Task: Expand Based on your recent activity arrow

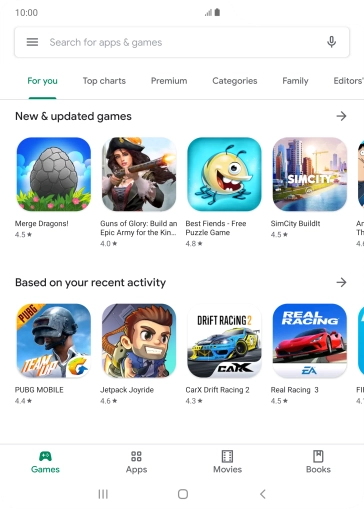Action: 341,282
